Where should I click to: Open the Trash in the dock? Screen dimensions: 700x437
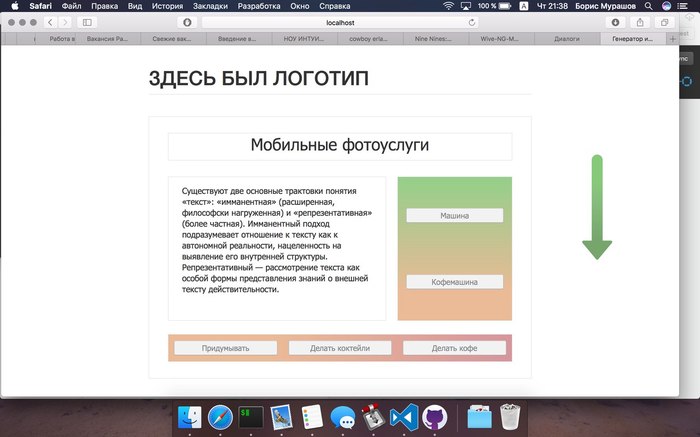click(511, 417)
